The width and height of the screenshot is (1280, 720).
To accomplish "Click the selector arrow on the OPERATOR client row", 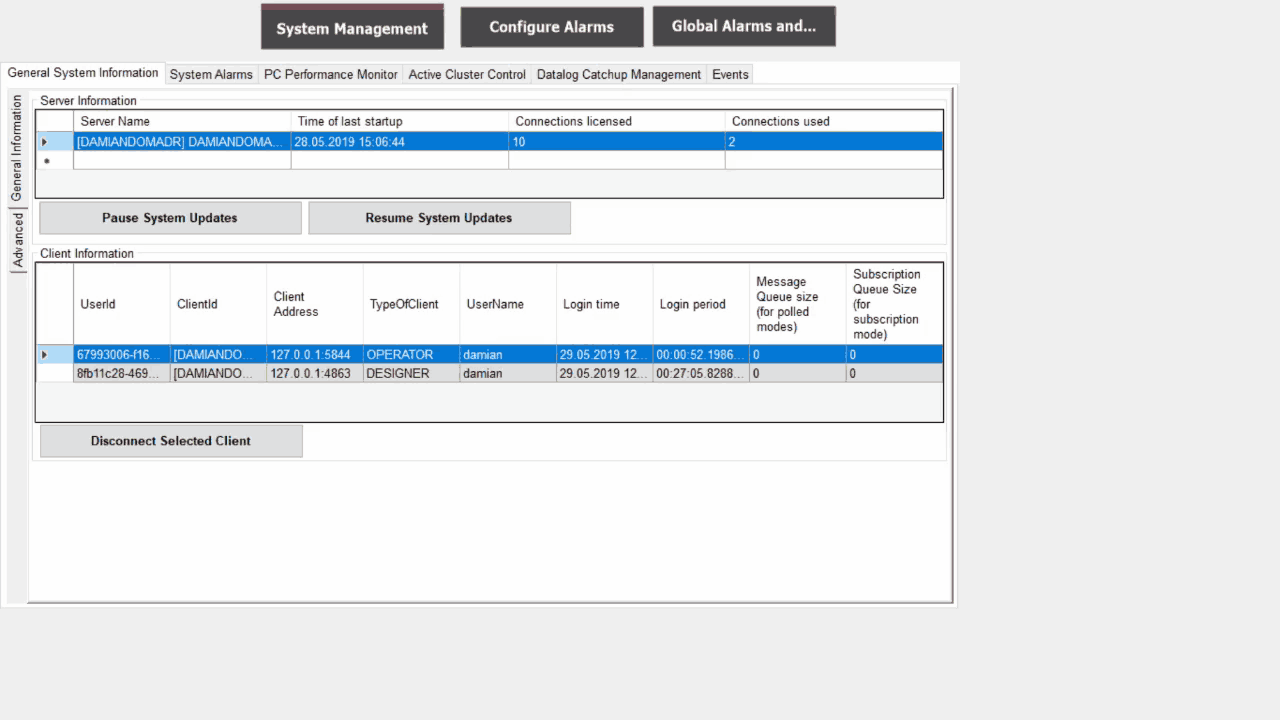I will (x=45, y=354).
